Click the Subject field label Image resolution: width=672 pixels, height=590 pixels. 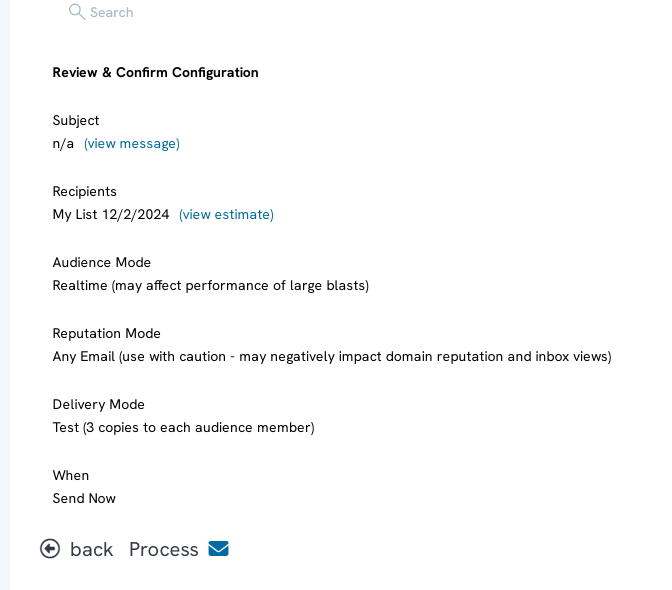pyautogui.click(x=76, y=120)
